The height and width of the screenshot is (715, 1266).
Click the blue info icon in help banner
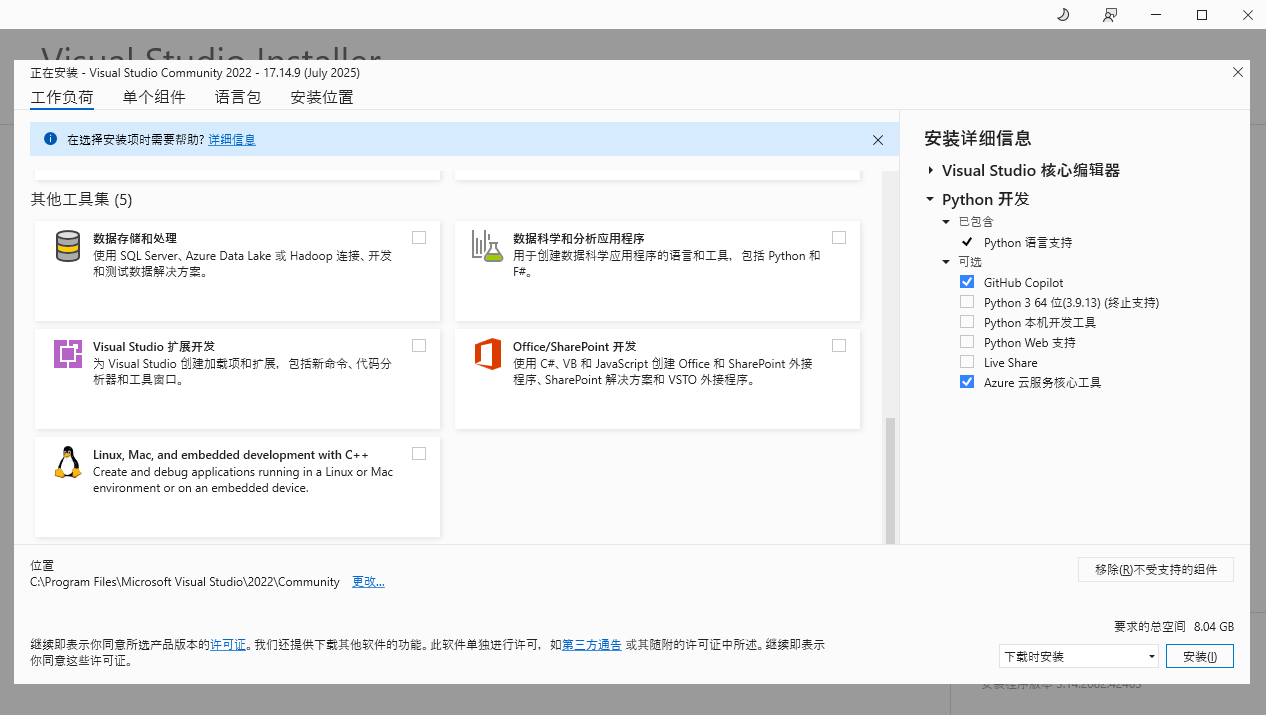click(51, 139)
